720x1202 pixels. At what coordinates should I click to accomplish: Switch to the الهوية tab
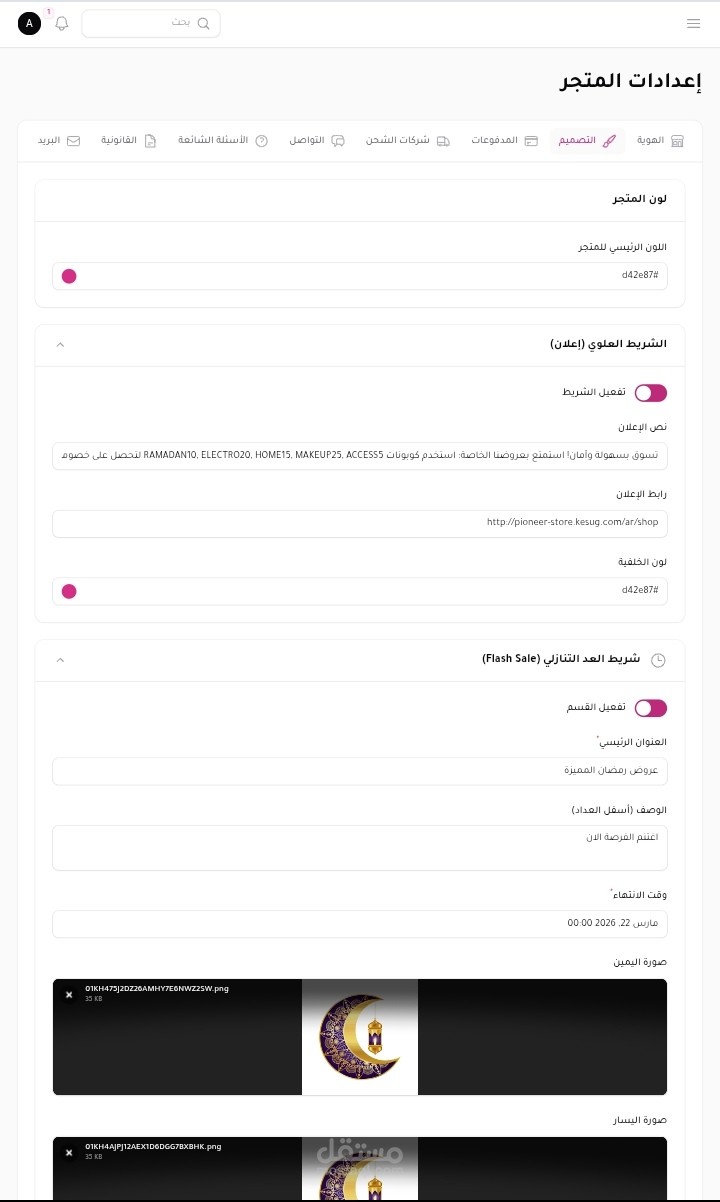pos(660,141)
